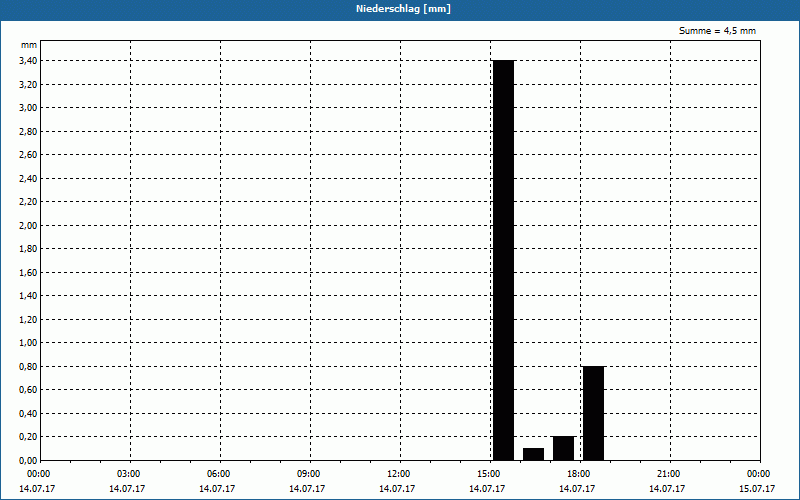Click the mm unit label on axis
Viewport: 800px width, 500px height.
coord(29,45)
